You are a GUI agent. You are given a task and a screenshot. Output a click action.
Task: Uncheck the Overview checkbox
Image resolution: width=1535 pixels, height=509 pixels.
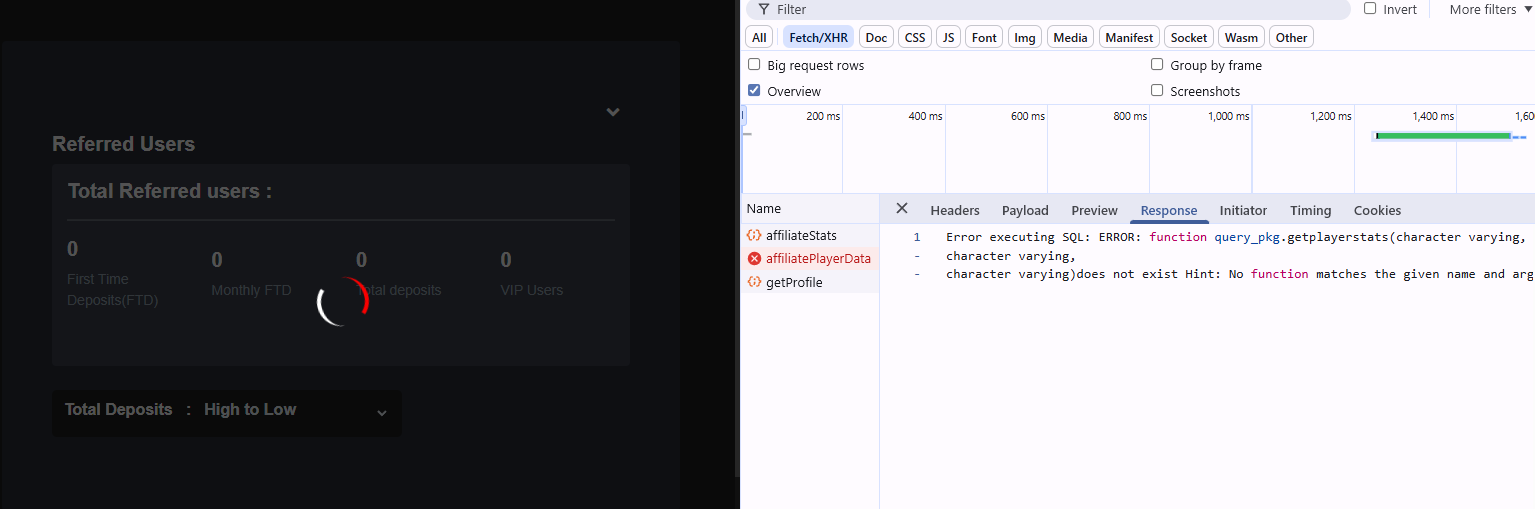pyautogui.click(x=754, y=90)
